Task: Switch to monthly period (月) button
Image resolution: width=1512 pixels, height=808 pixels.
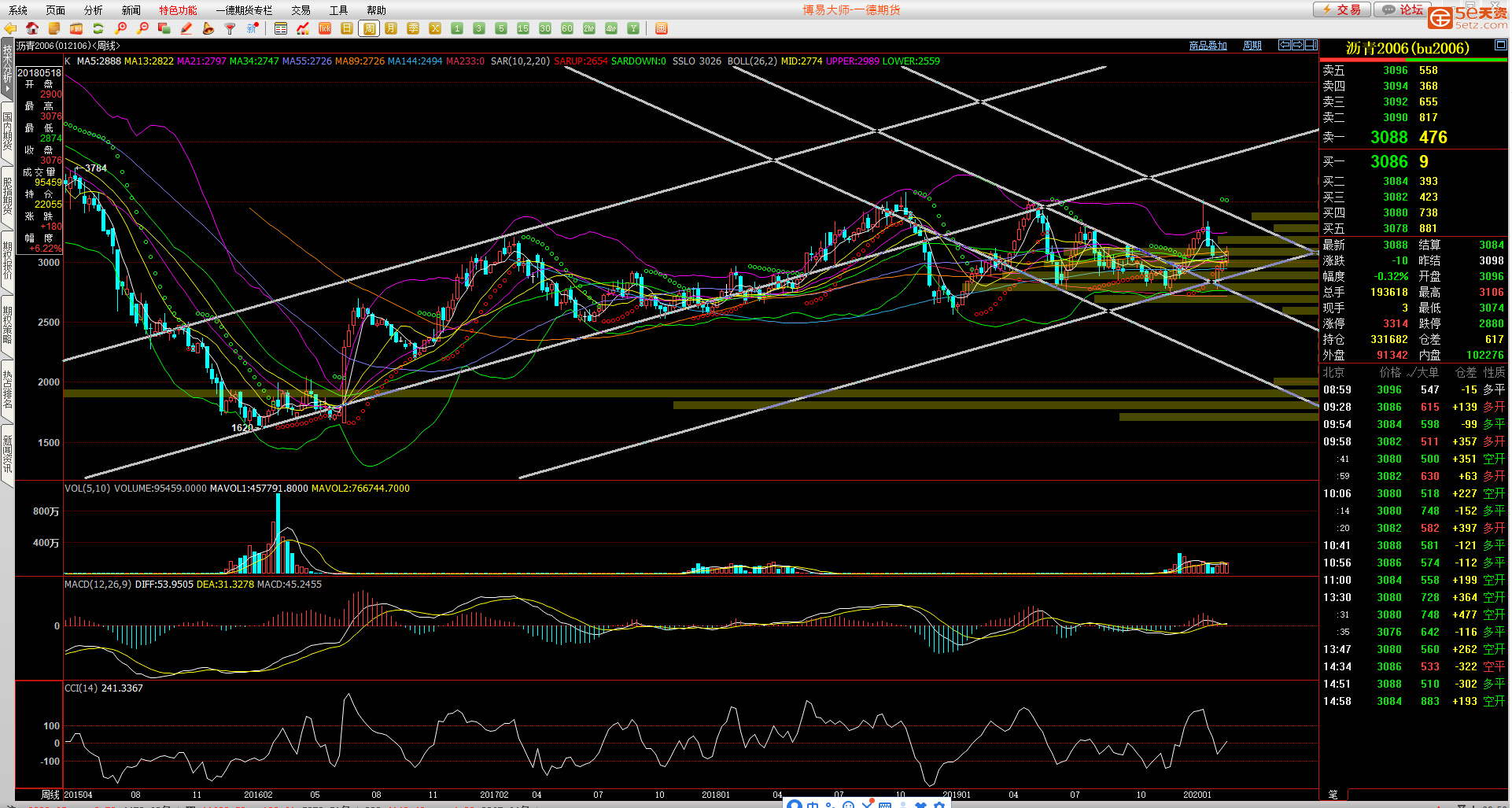Action: [391, 28]
